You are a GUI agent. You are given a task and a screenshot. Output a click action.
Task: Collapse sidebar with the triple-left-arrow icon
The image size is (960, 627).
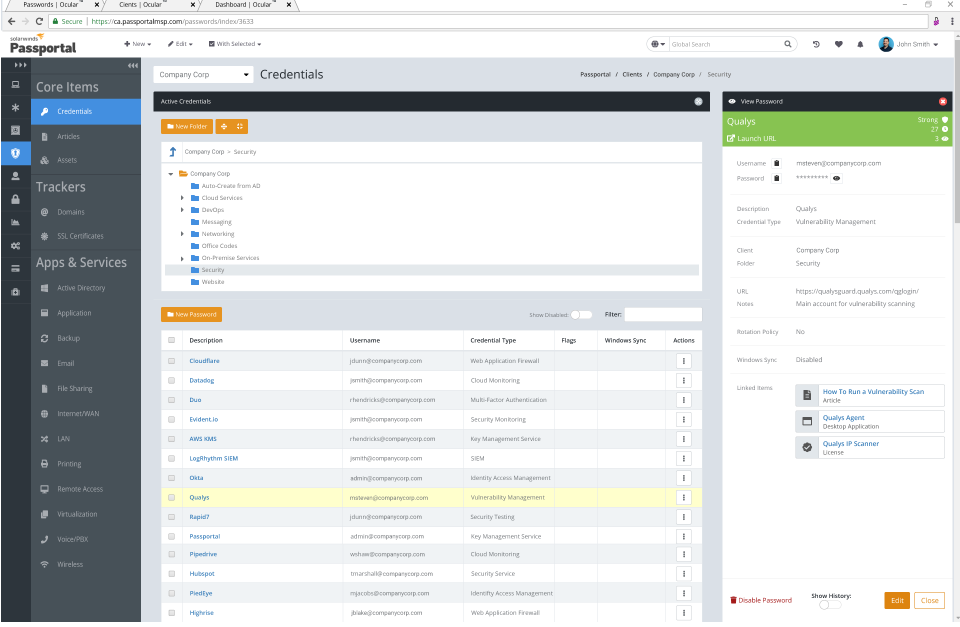[132, 66]
